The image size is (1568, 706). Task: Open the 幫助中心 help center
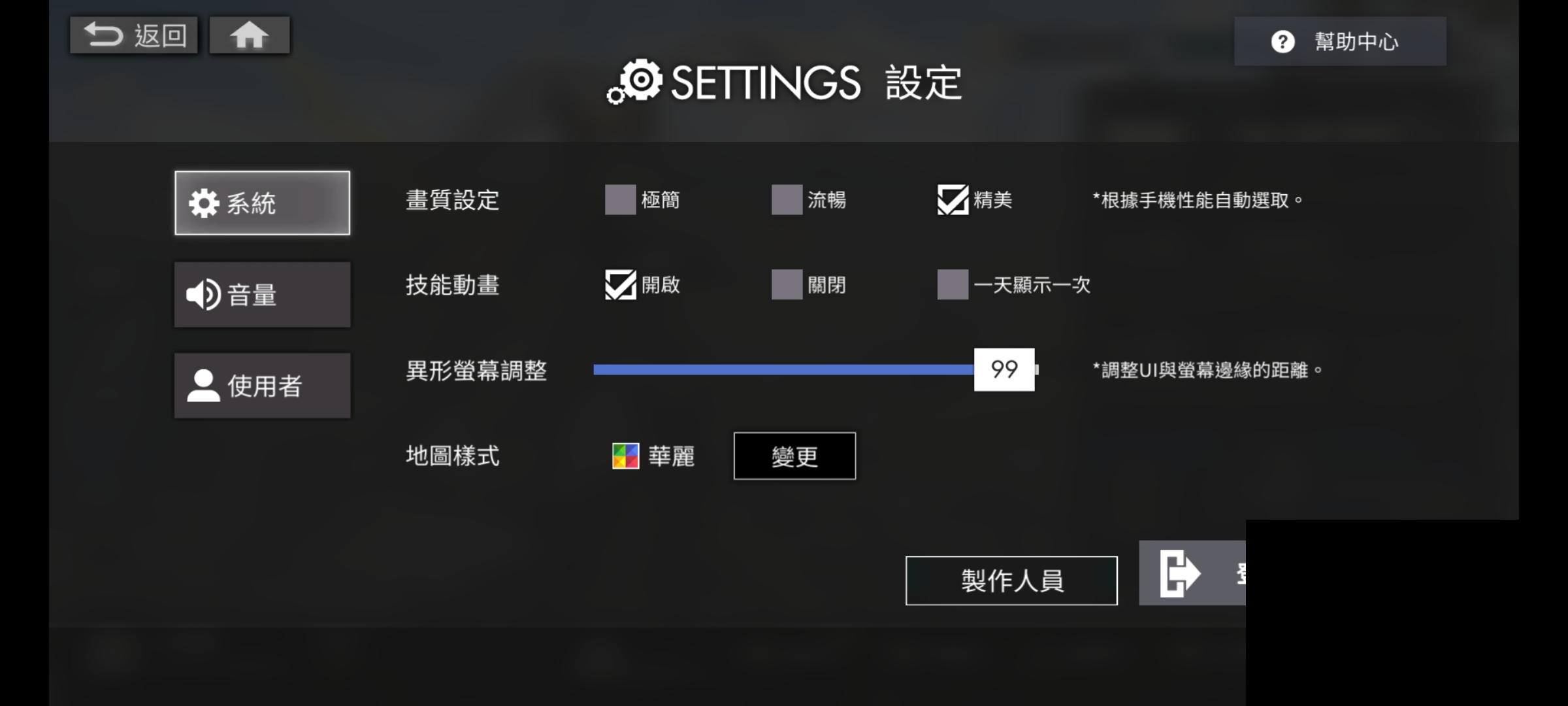pyautogui.click(x=1339, y=42)
